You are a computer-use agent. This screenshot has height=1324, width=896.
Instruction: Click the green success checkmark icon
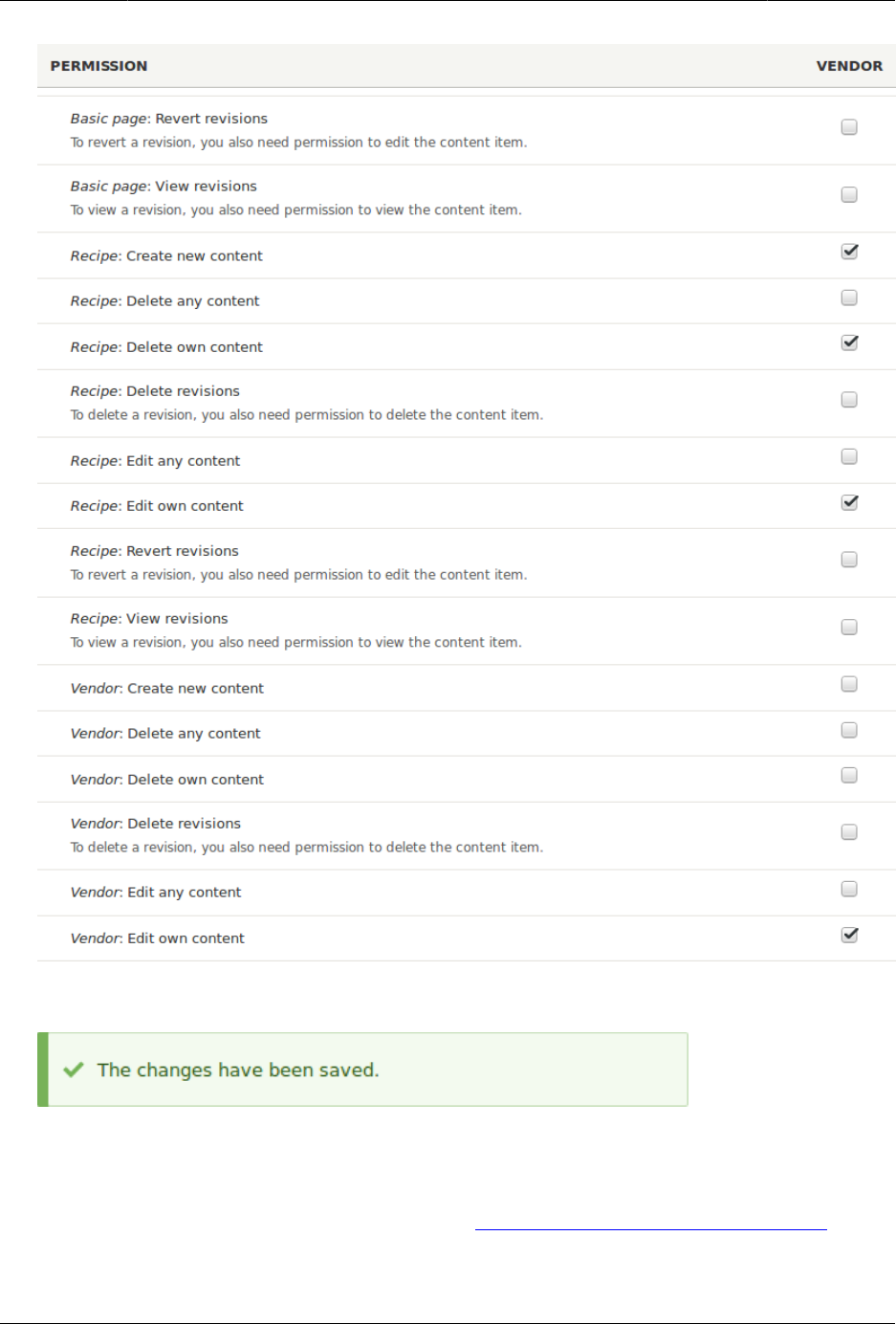click(74, 1070)
